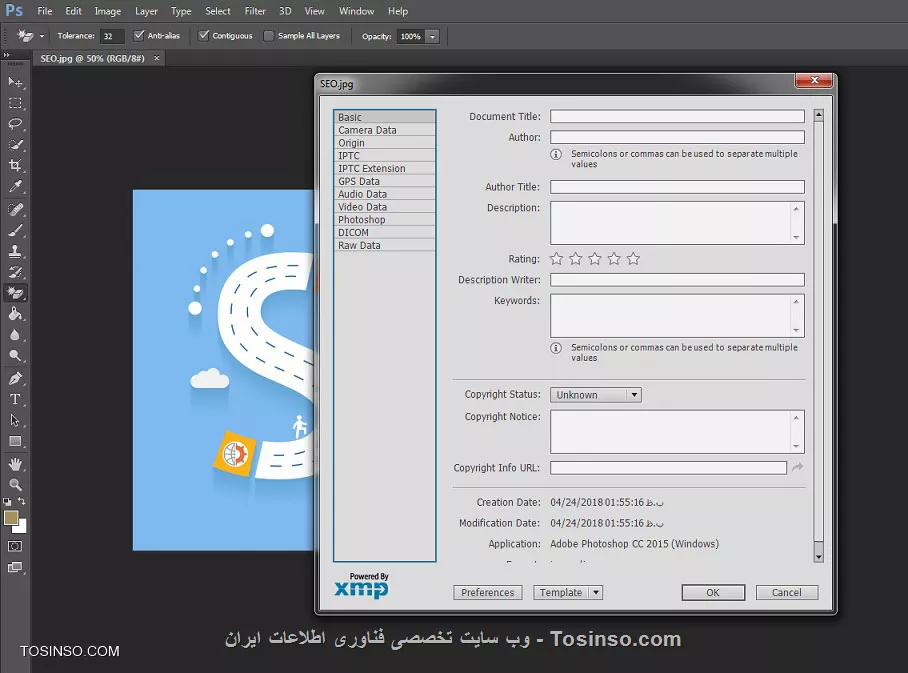Open the File menu

pos(45,11)
